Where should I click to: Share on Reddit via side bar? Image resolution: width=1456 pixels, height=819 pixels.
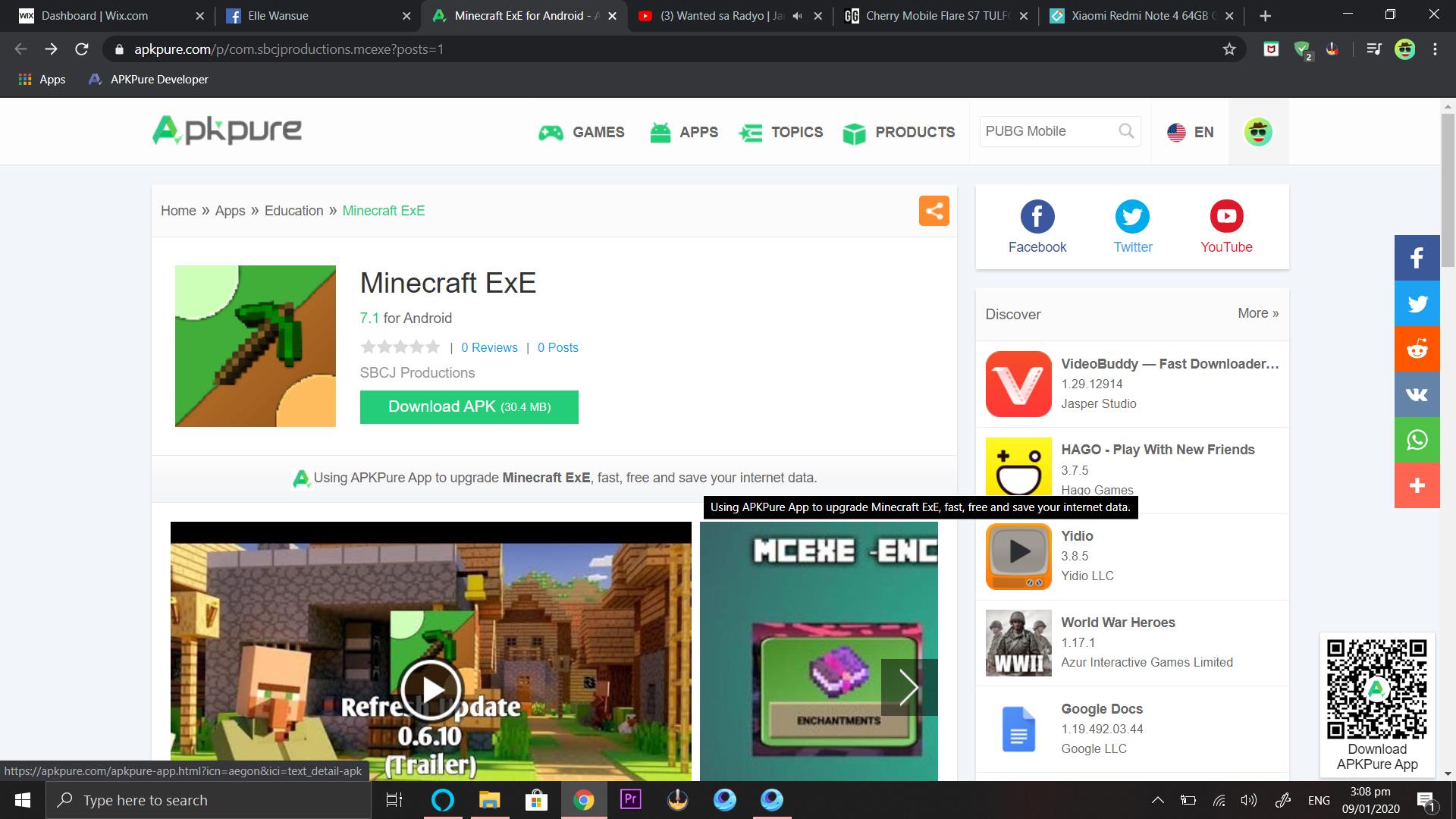(x=1417, y=349)
